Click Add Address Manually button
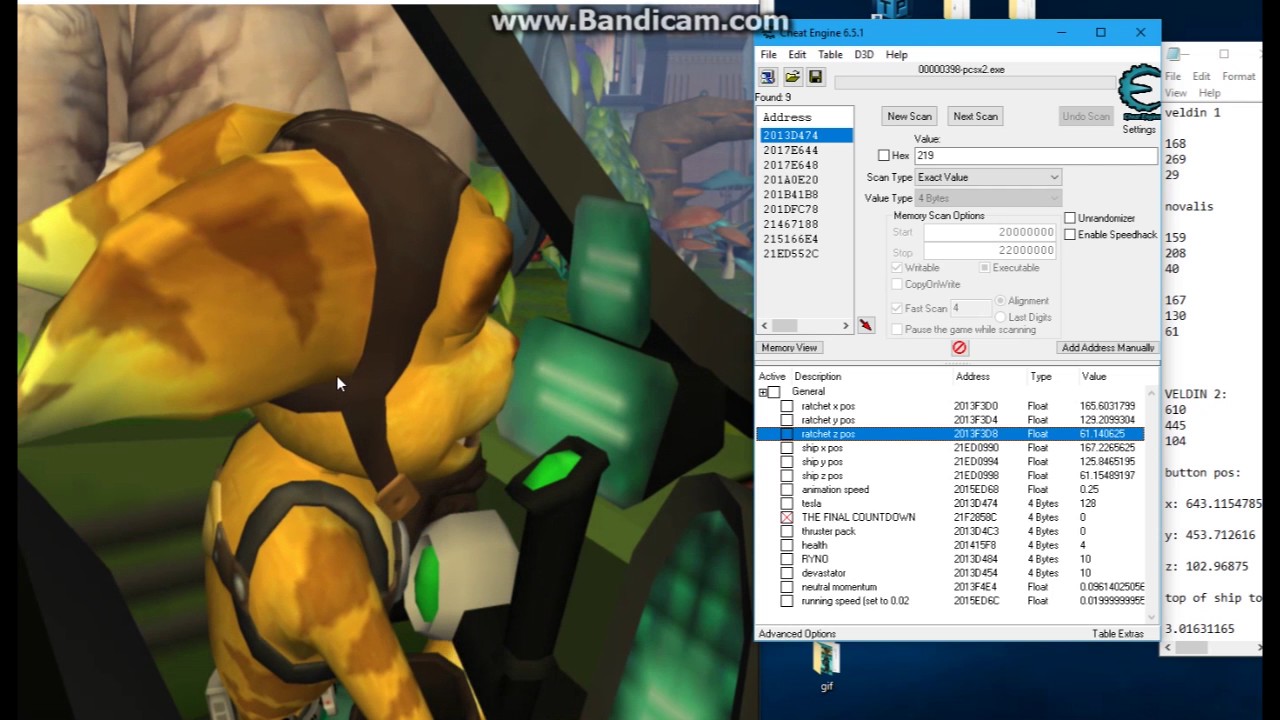This screenshot has height=720, width=1280. point(1108,348)
